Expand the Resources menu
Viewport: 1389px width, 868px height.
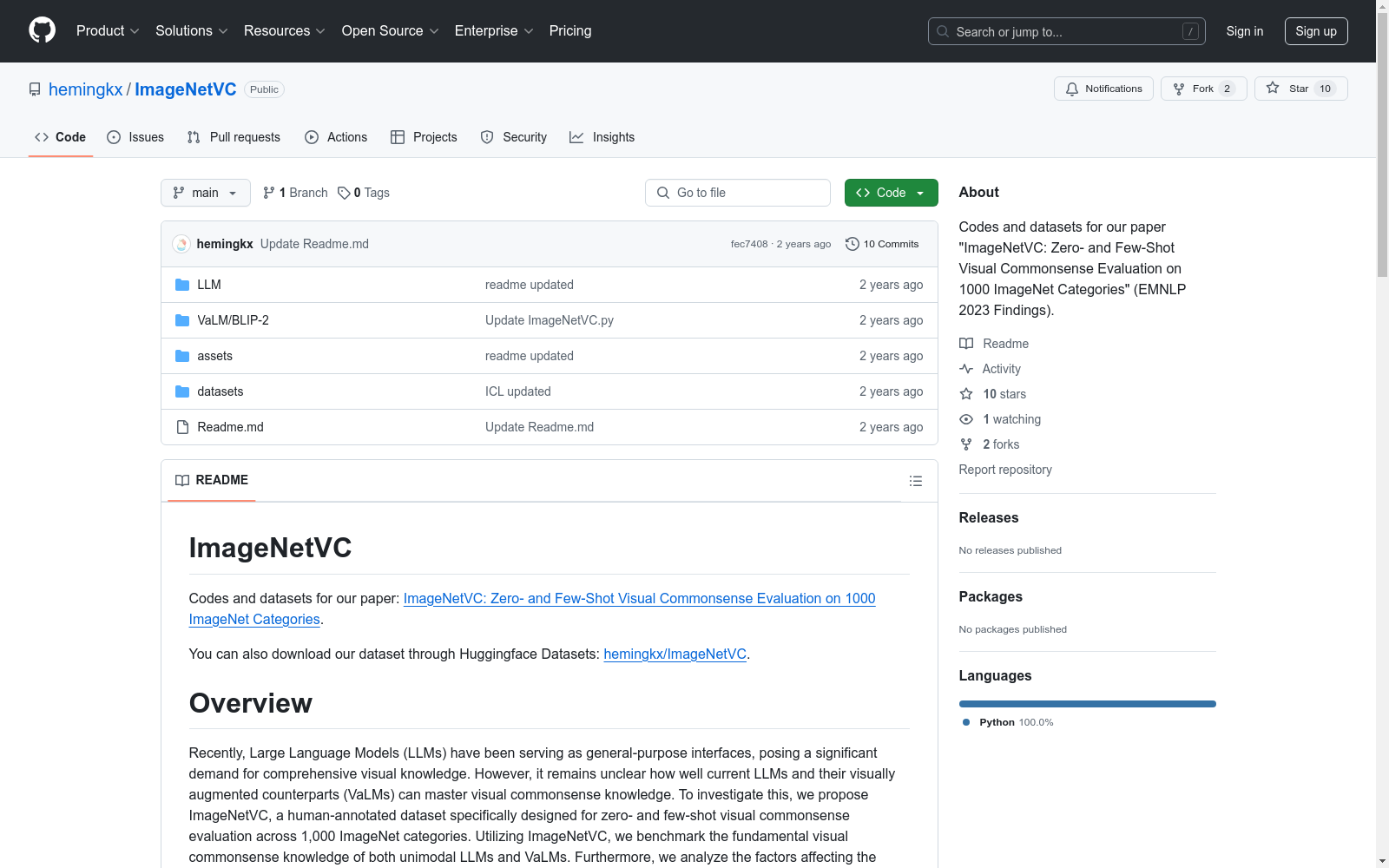pyautogui.click(x=285, y=30)
